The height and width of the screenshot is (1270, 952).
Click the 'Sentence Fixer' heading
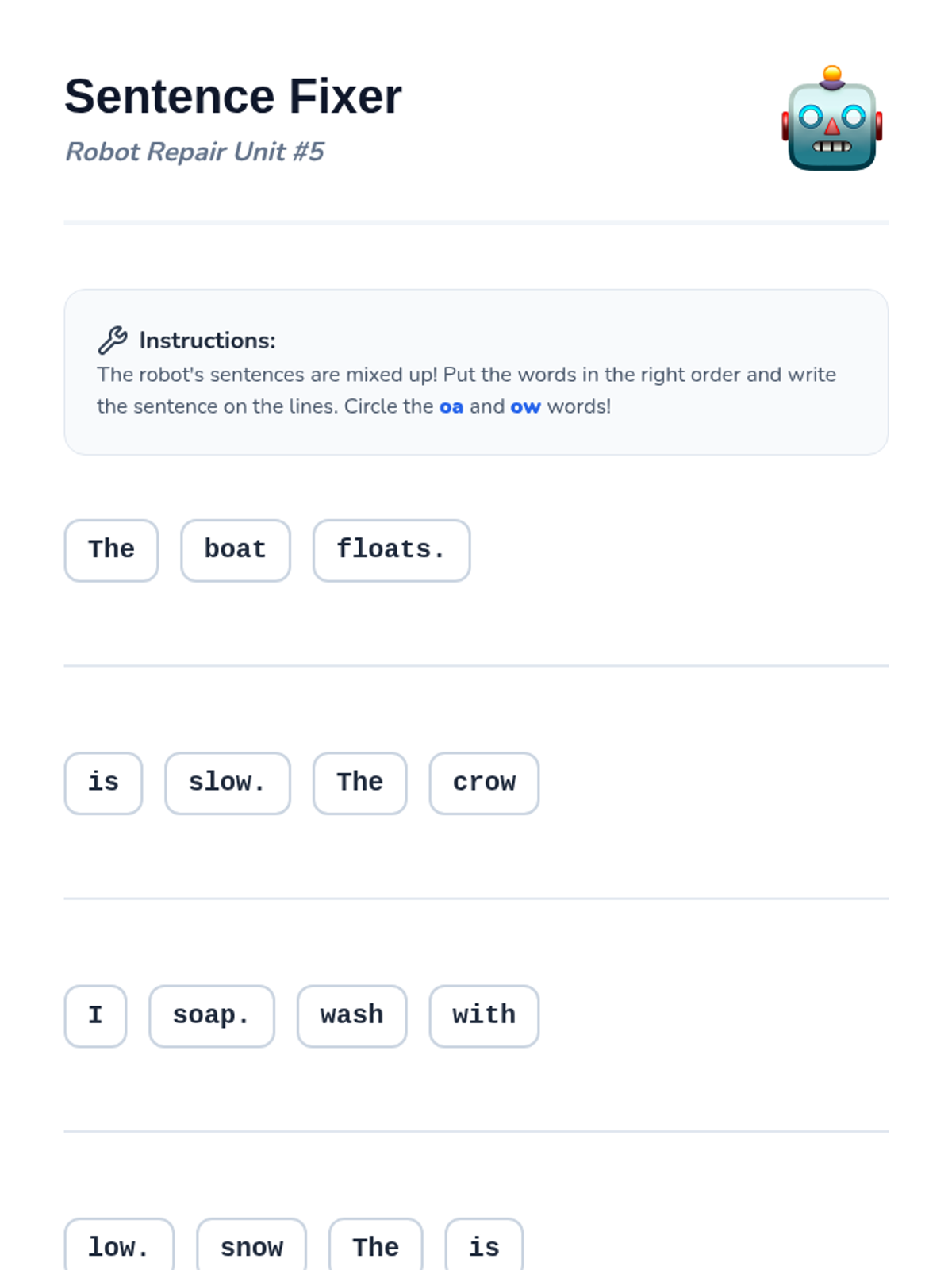coord(233,96)
